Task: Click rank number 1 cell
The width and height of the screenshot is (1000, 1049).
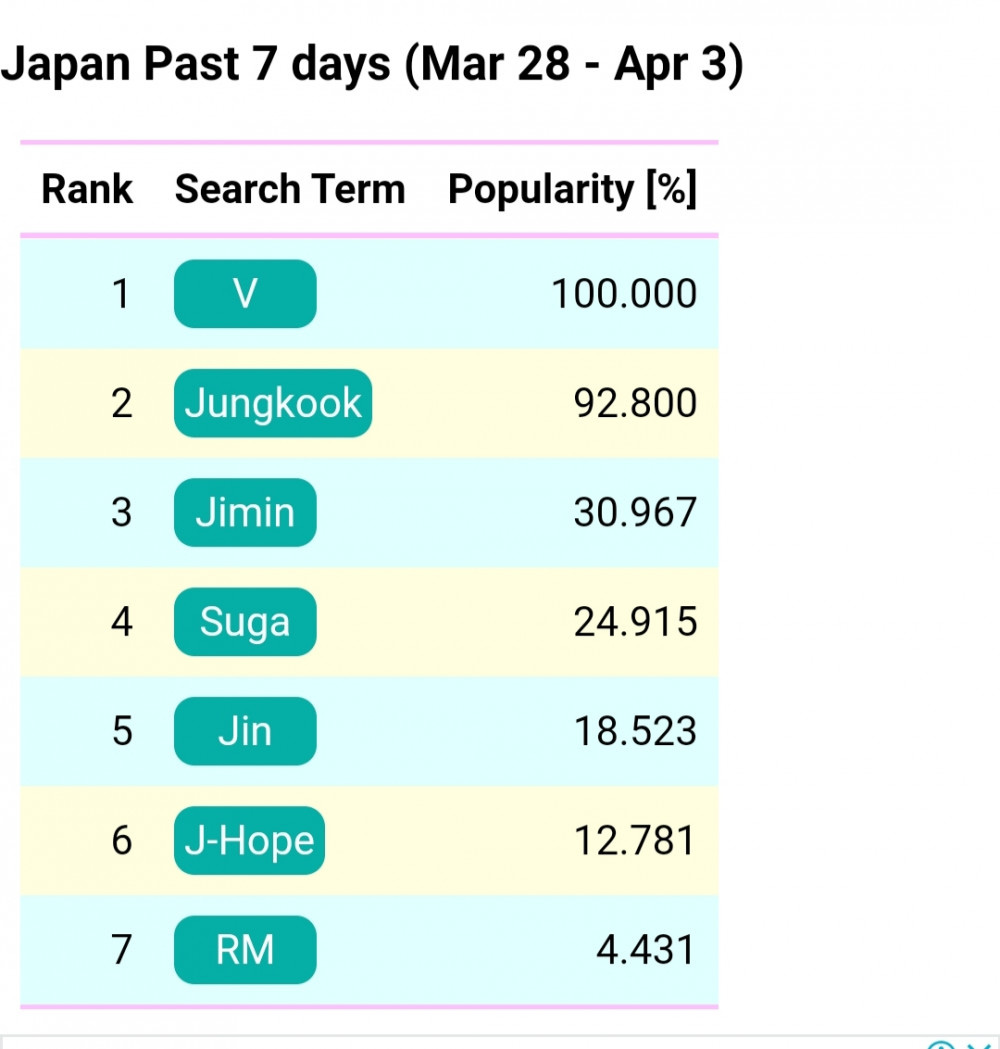Action: point(121,294)
